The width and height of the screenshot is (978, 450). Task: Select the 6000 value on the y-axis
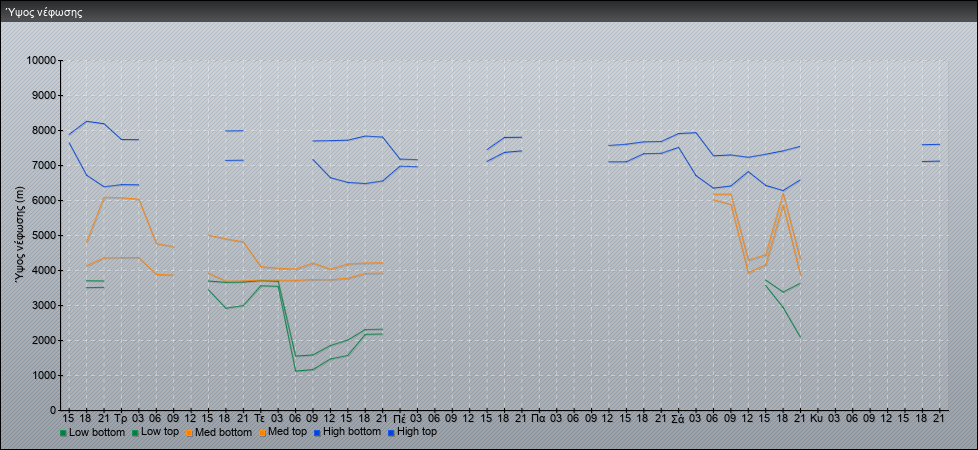[x=44, y=200]
